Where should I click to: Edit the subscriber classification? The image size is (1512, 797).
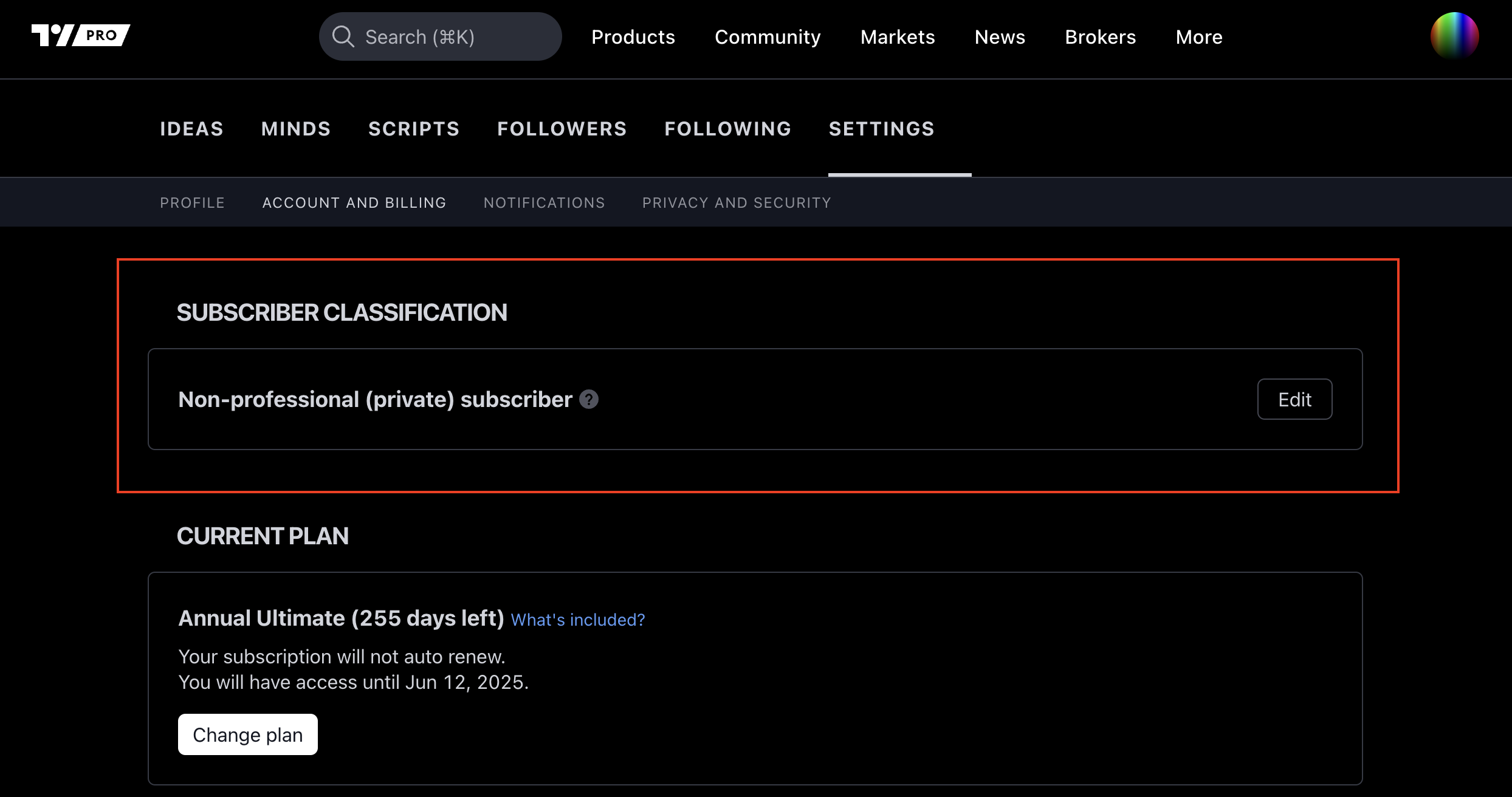(x=1294, y=399)
